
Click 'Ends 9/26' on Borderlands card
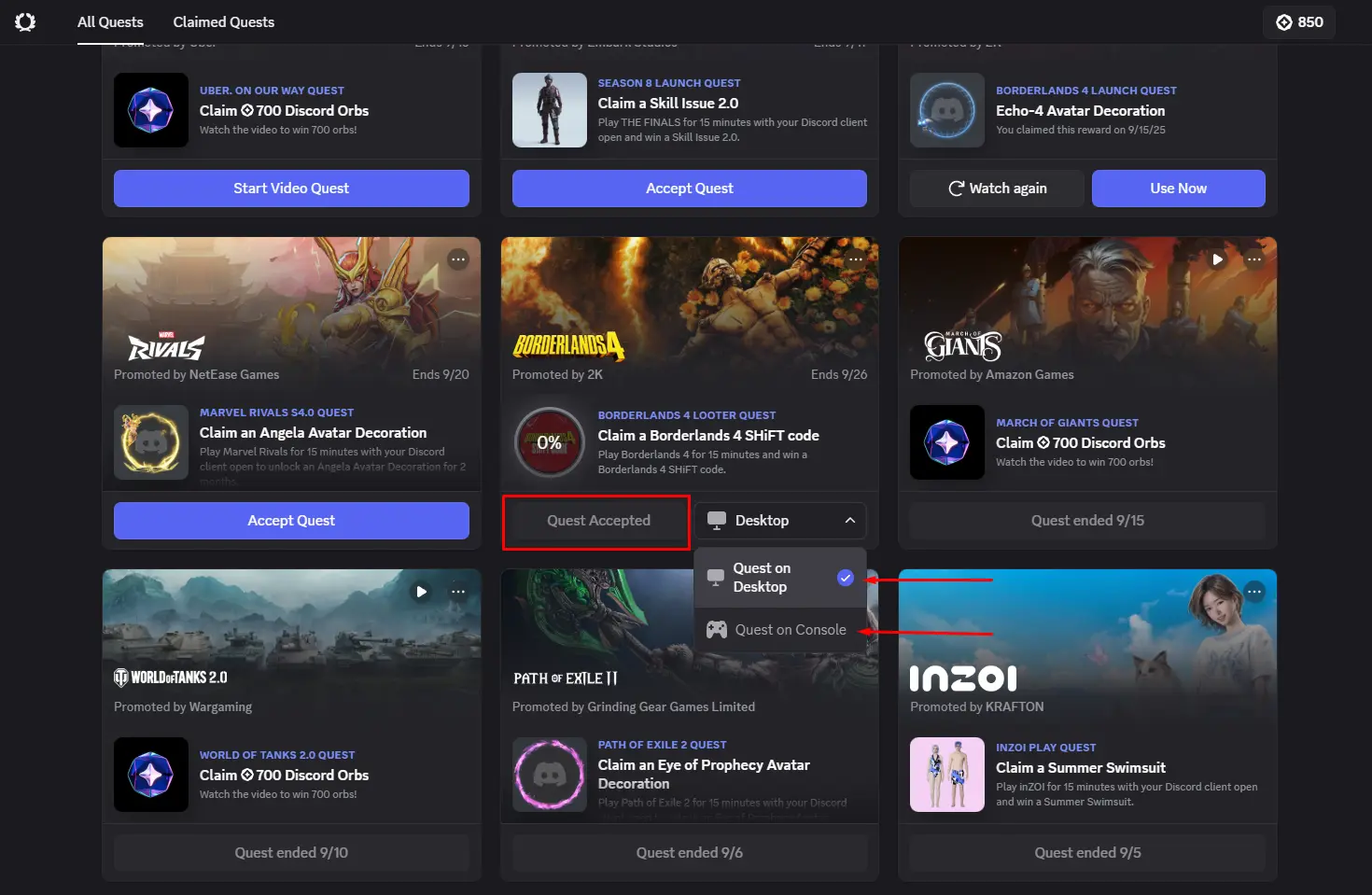[839, 374]
